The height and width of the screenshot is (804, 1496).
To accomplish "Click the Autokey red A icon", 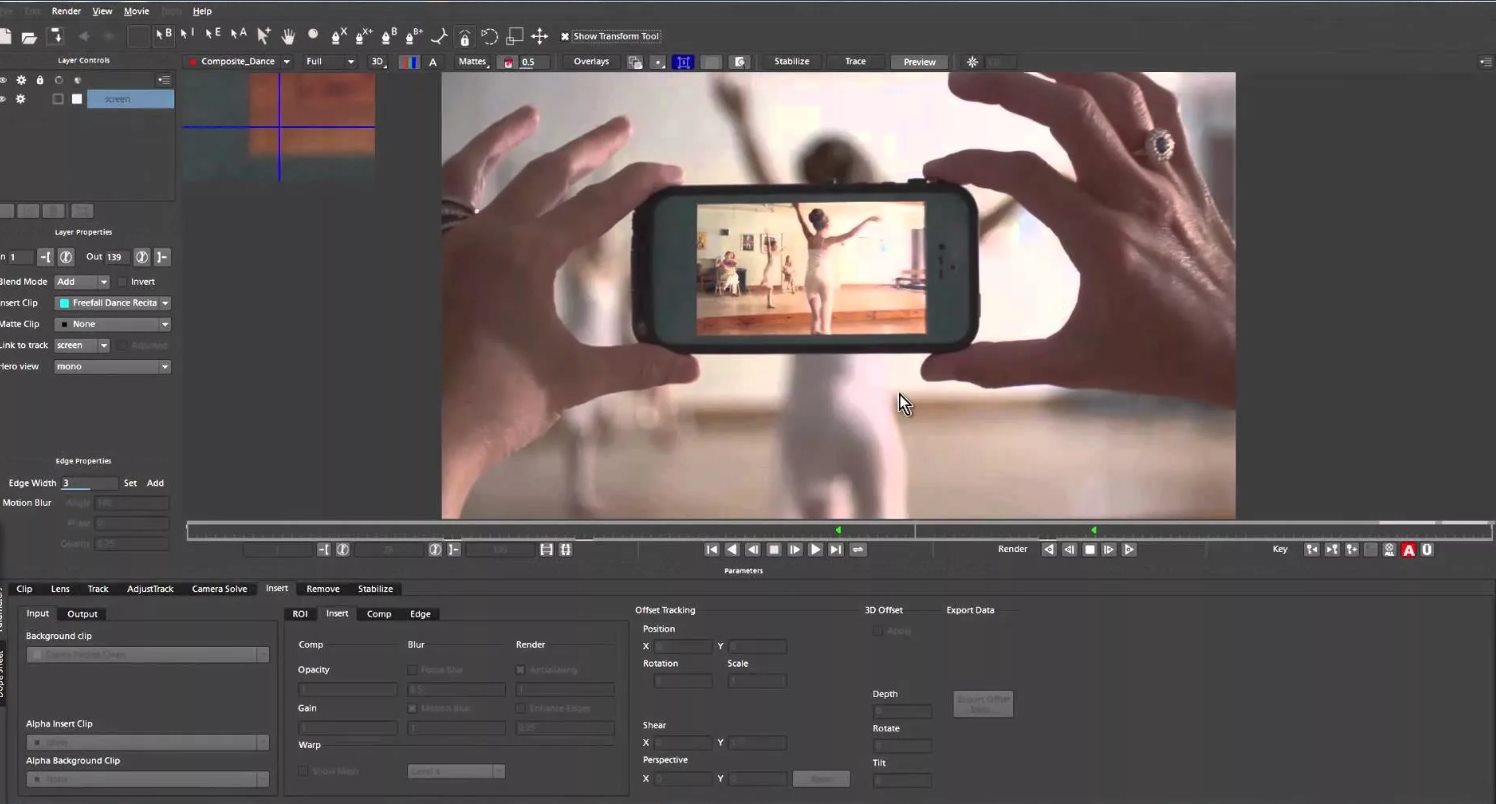I will [1408, 550].
